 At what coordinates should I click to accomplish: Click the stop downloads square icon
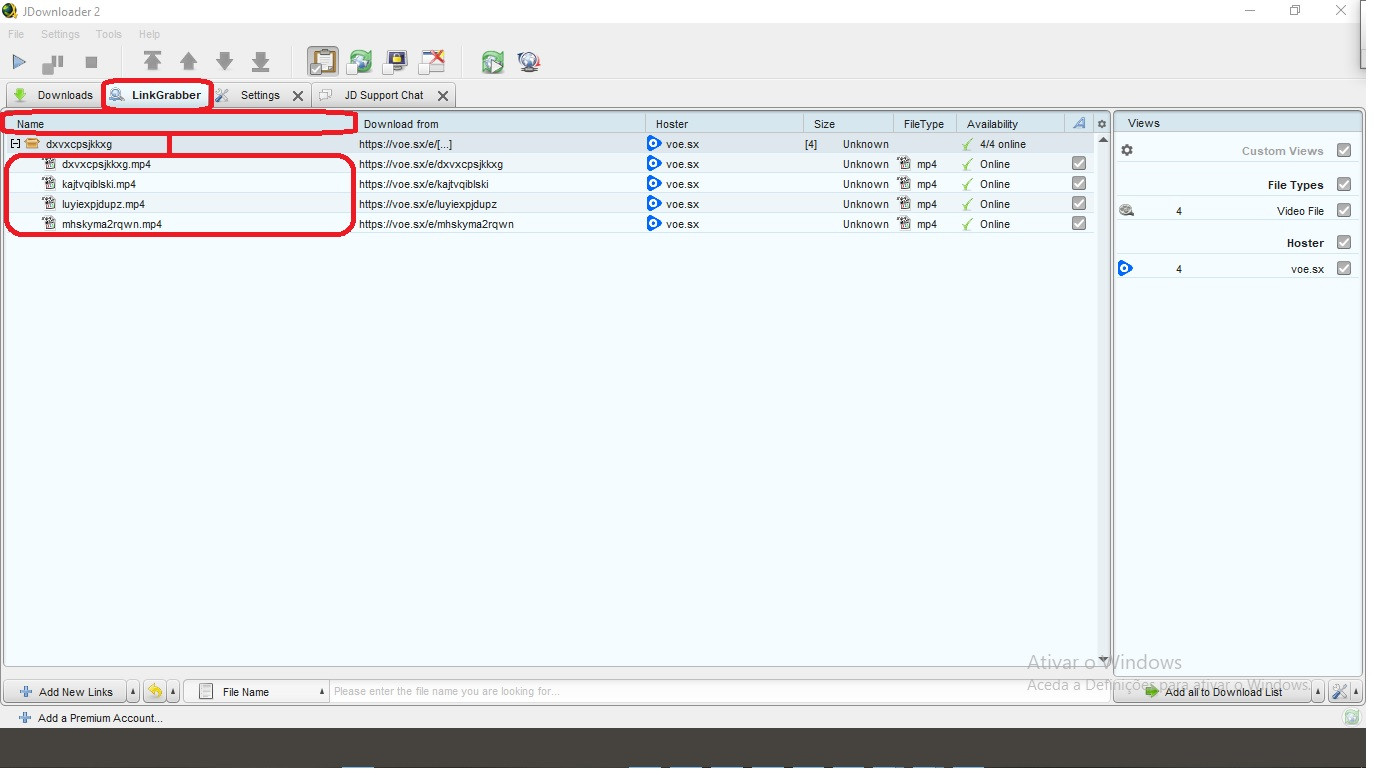pos(91,62)
